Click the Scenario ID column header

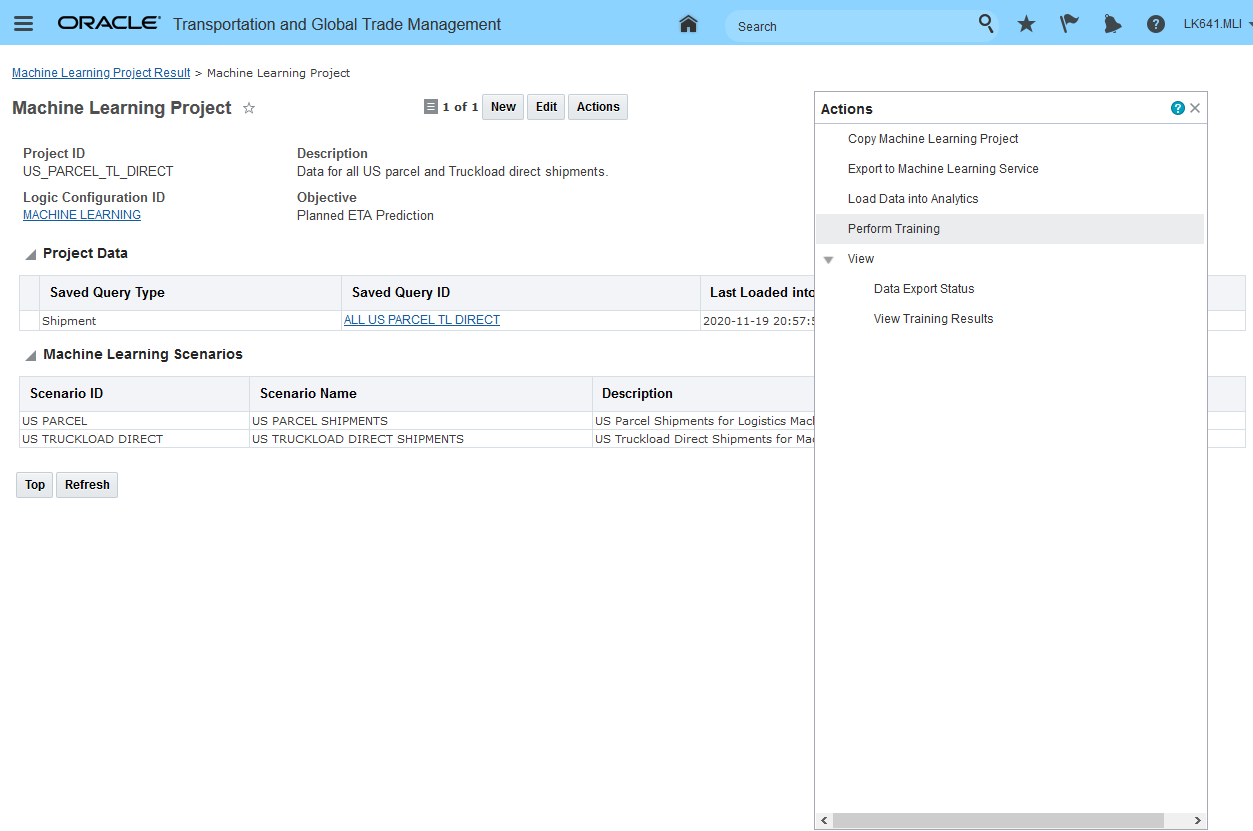point(134,394)
